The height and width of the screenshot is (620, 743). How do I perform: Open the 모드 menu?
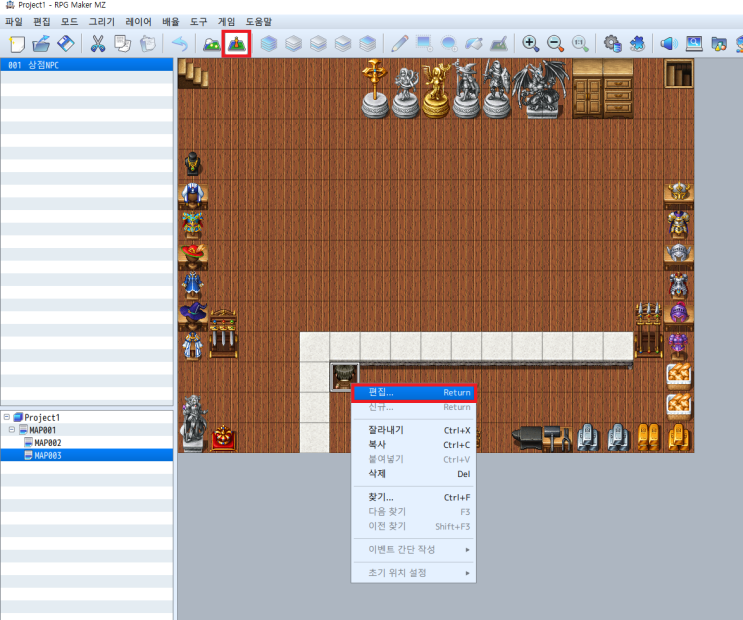click(x=69, y=22)
